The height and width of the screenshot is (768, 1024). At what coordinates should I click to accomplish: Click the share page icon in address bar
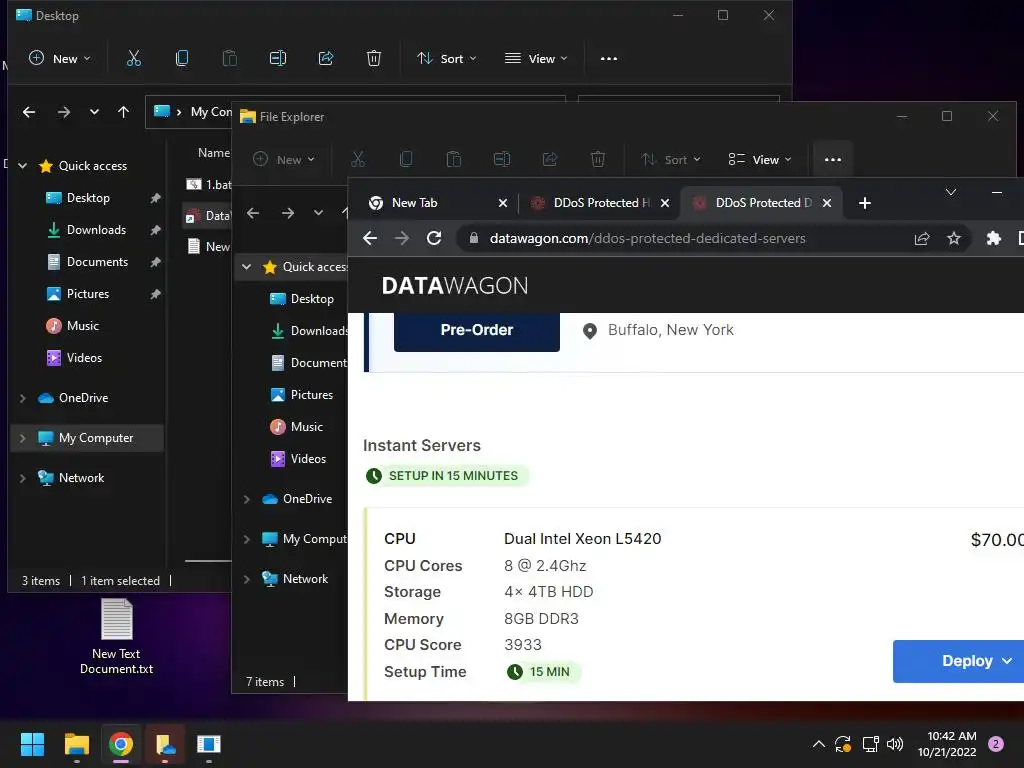[921, 238]
